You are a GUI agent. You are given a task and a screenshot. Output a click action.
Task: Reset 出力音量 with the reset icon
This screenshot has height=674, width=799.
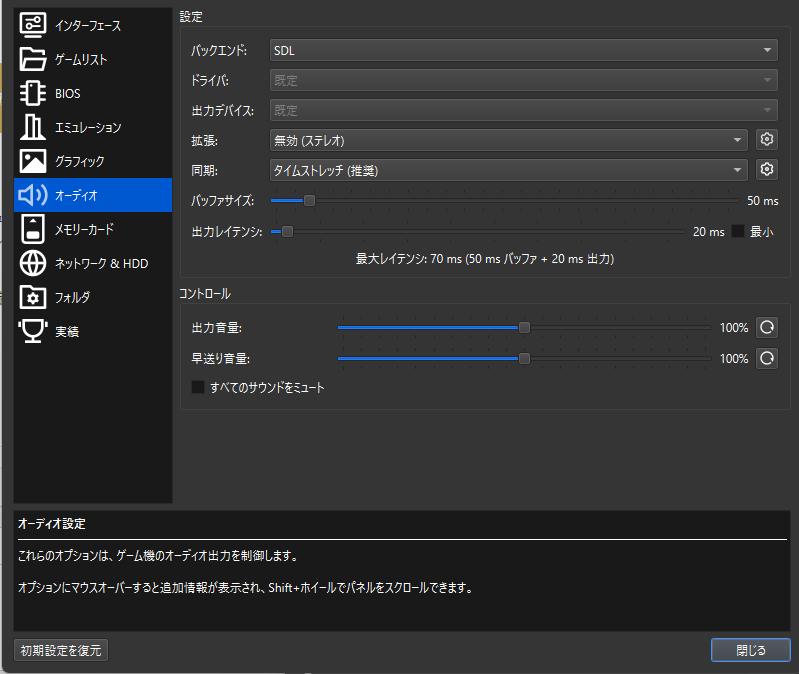pyautogui.click(x=767, y=328)
